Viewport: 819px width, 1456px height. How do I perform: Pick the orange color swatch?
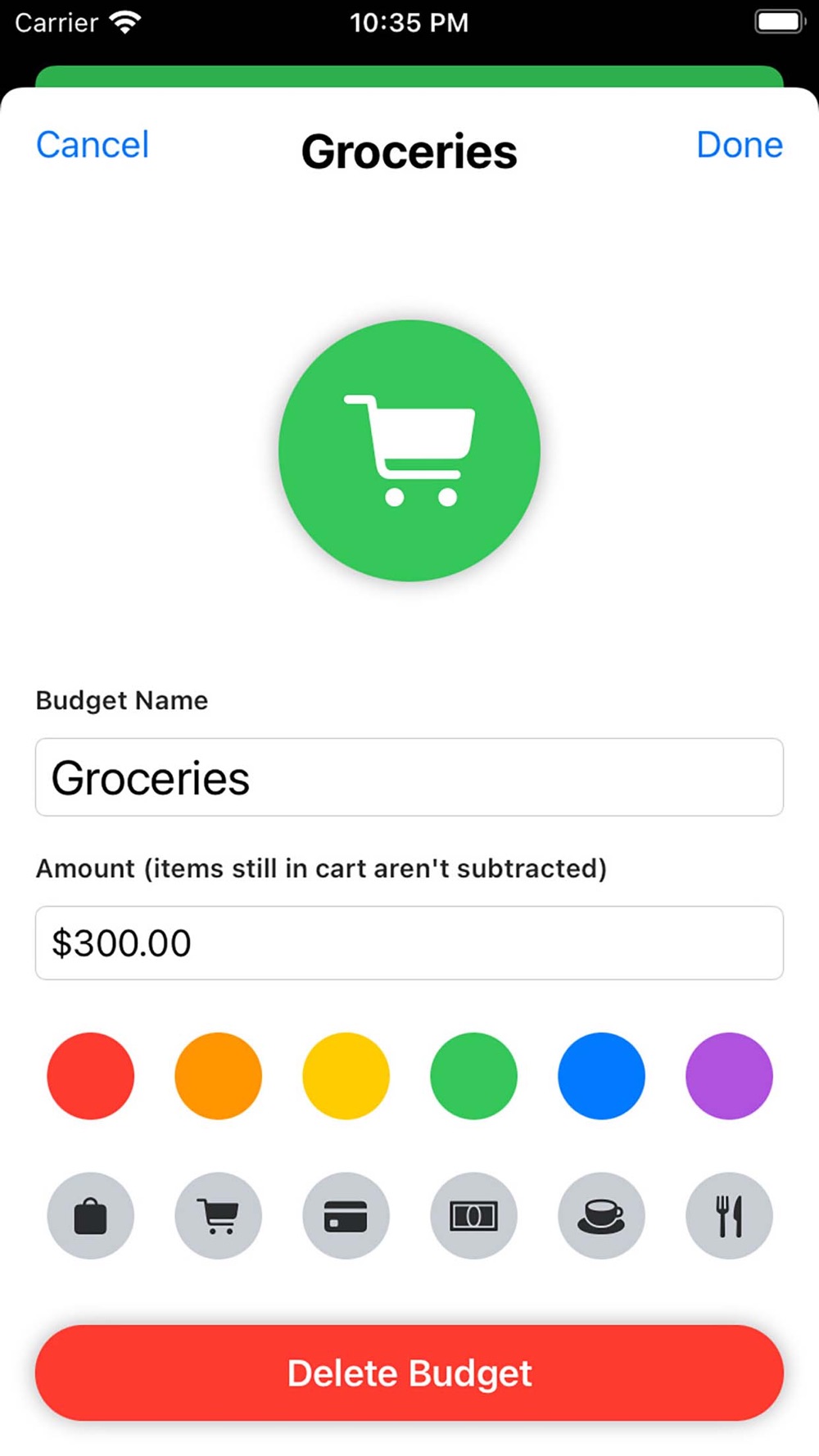tap(219, 1076)
